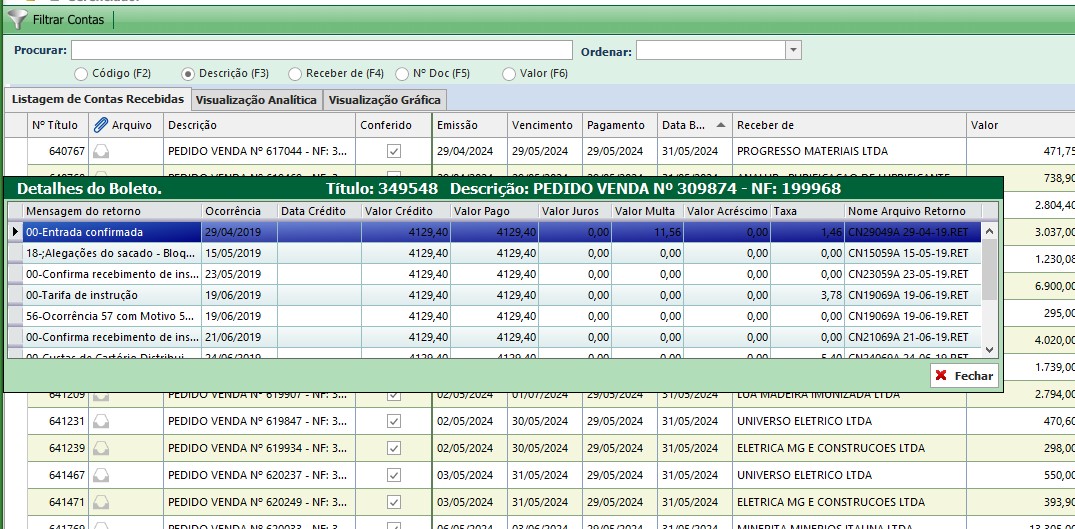This screenshot has width=1075, height=529.
Task: Click the Taxa column header
Action: 807,211
